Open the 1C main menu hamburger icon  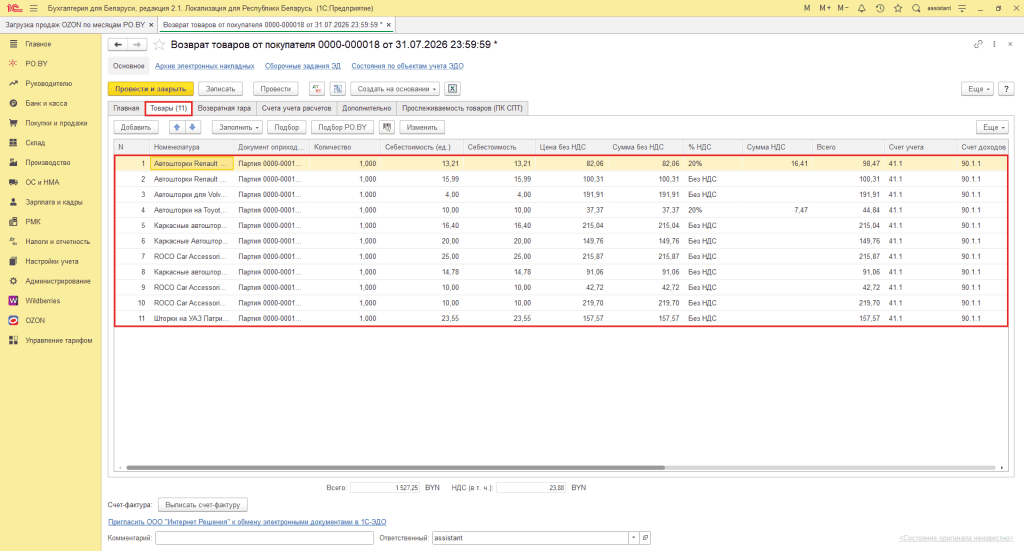[x=33, y=8]
